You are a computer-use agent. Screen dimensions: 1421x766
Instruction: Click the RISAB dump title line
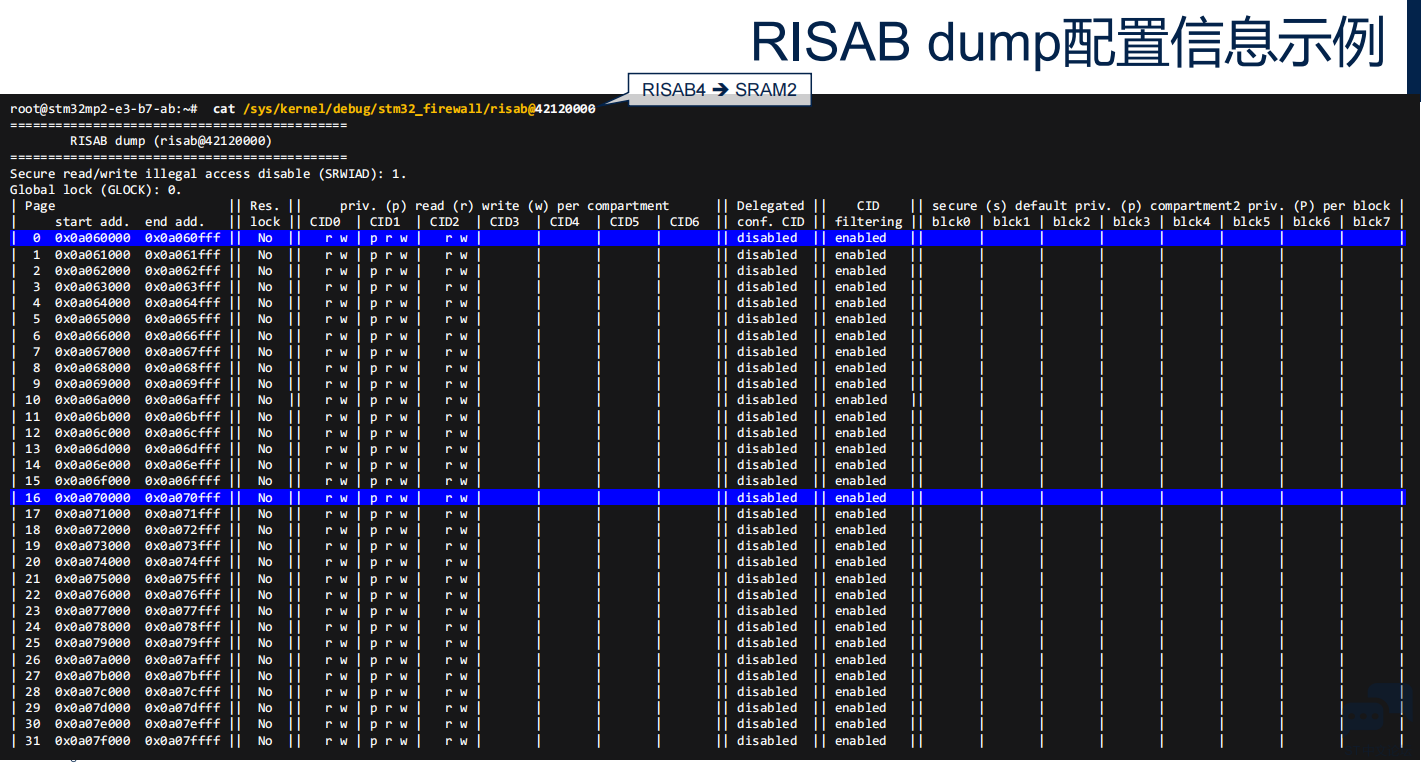pos(170,141)
